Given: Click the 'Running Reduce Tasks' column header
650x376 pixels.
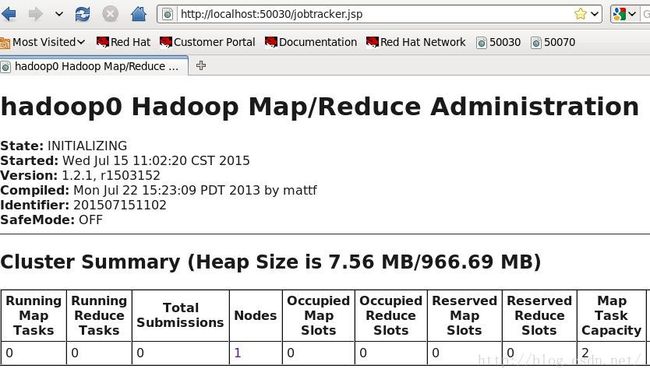Looking at the screenshot, I should [x=99, y=315].
